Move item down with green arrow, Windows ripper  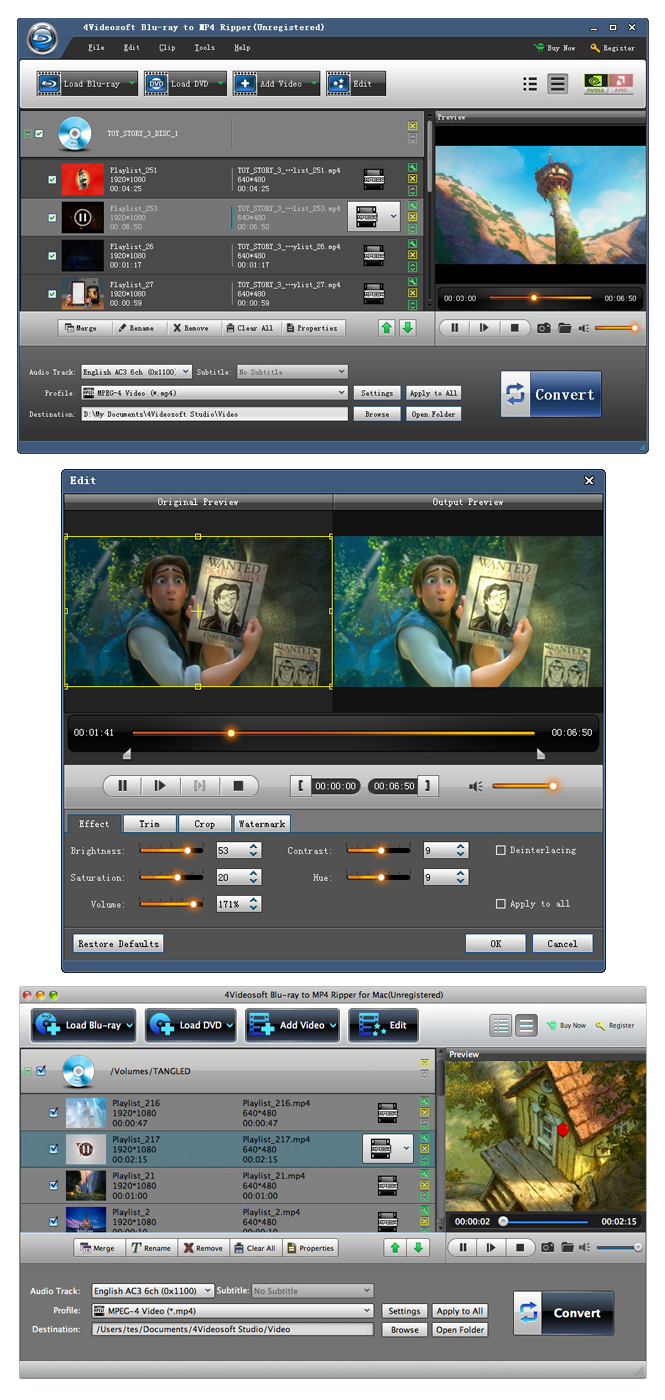tap(407, 328)
